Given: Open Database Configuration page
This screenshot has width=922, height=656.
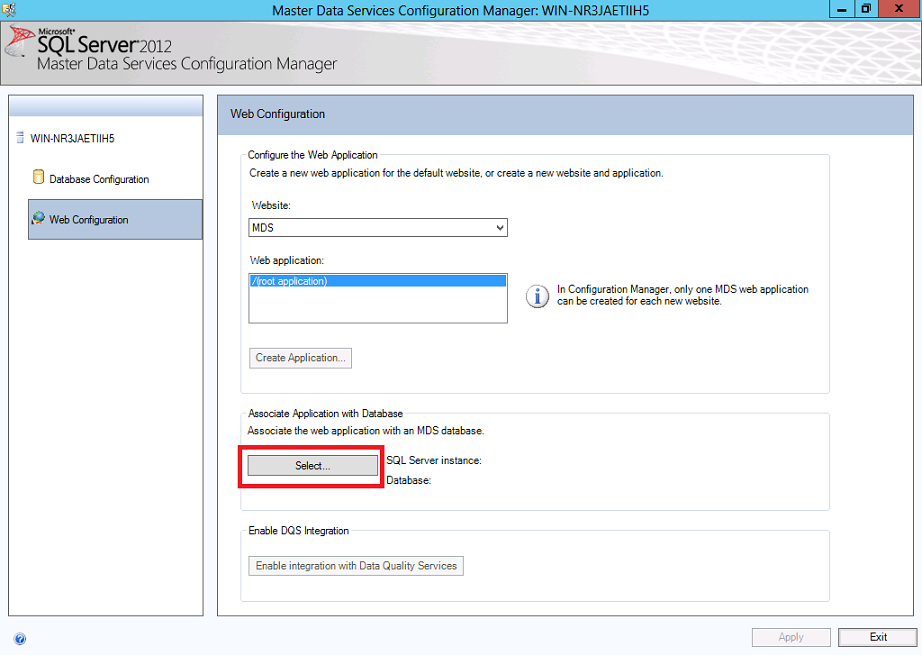Looking at the screenshot, I should pyautogui.click(x=99, y=179).
